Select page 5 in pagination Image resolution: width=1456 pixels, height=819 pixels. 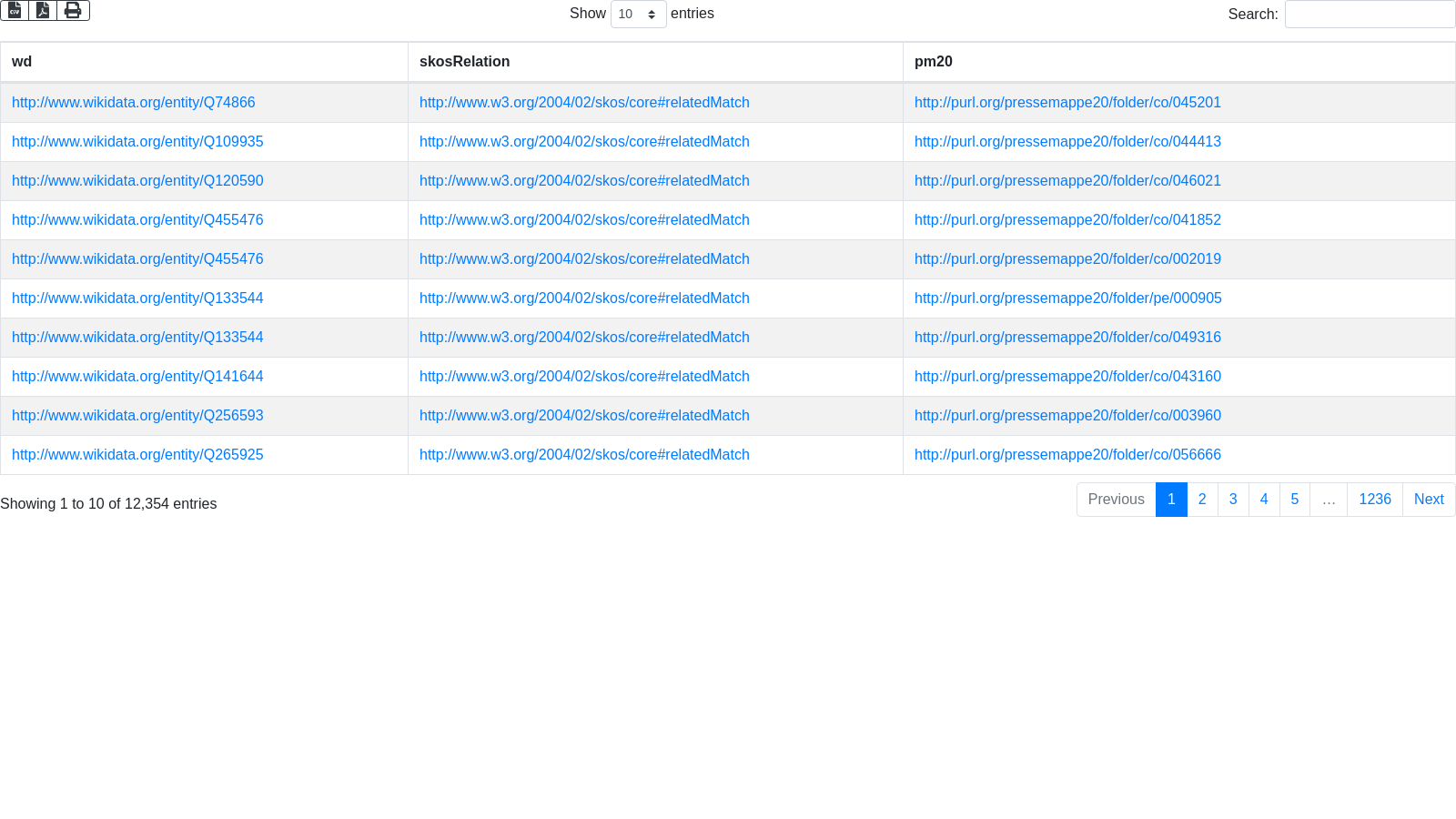click(1294, 500)
